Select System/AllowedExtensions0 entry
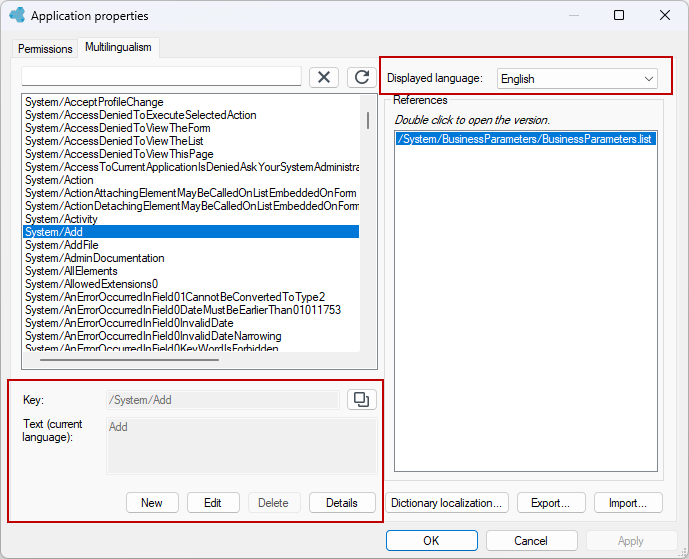The width and height of the screenshot is (689, 559). point(191,284)
